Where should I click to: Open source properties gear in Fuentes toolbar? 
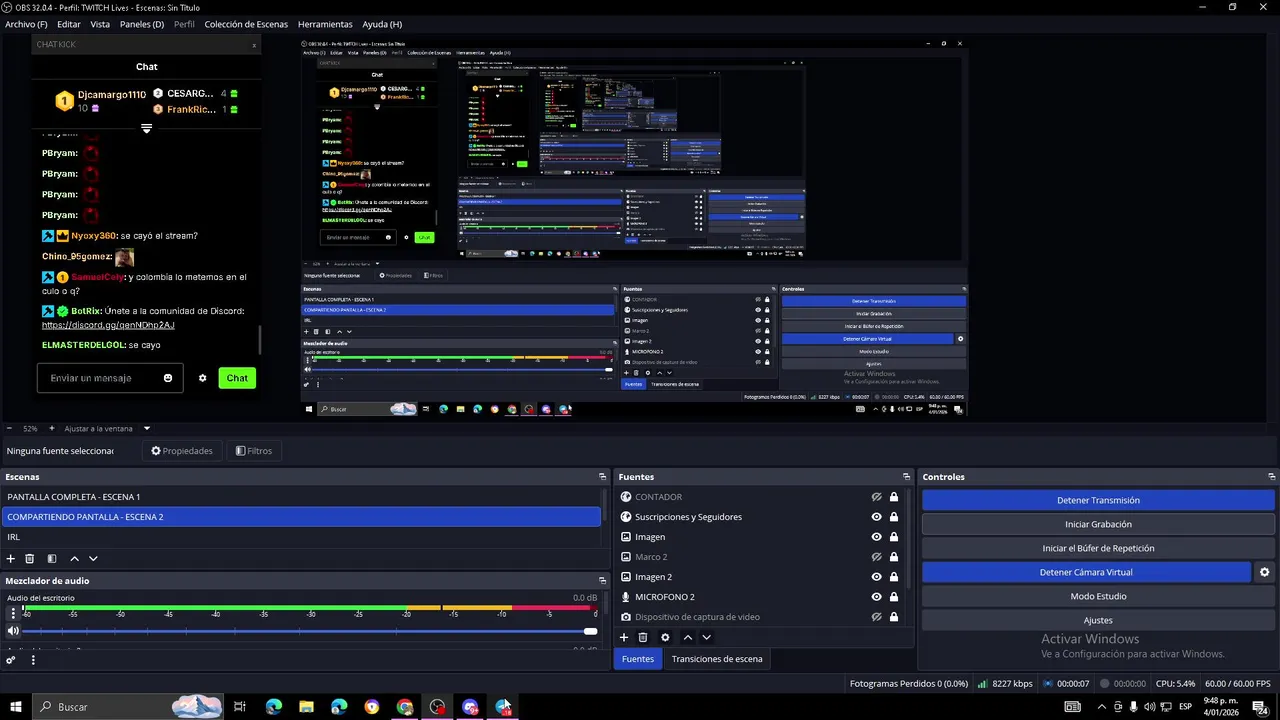665,637
